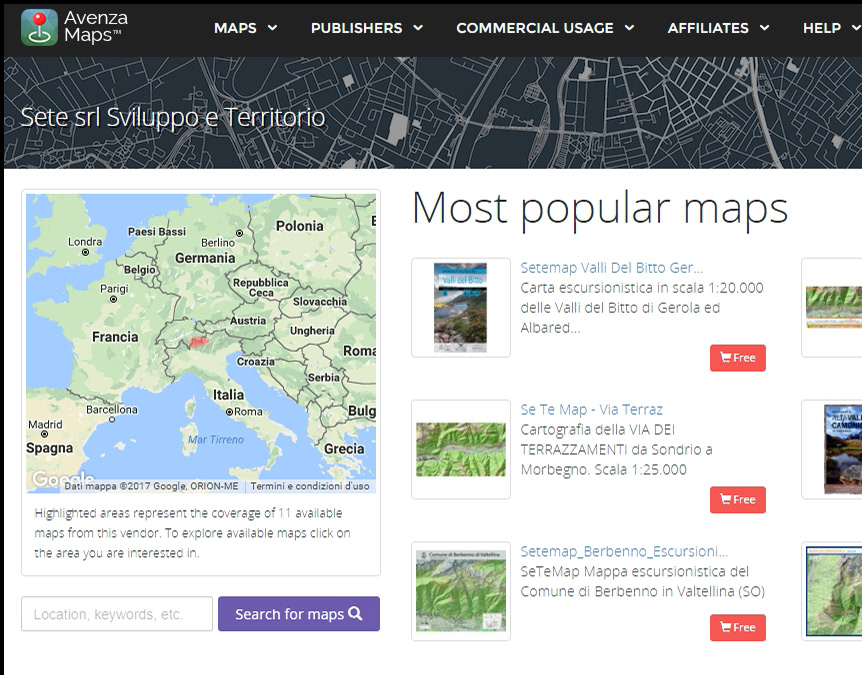Click cart icon in Via Terraz Free button

(726, 500)
